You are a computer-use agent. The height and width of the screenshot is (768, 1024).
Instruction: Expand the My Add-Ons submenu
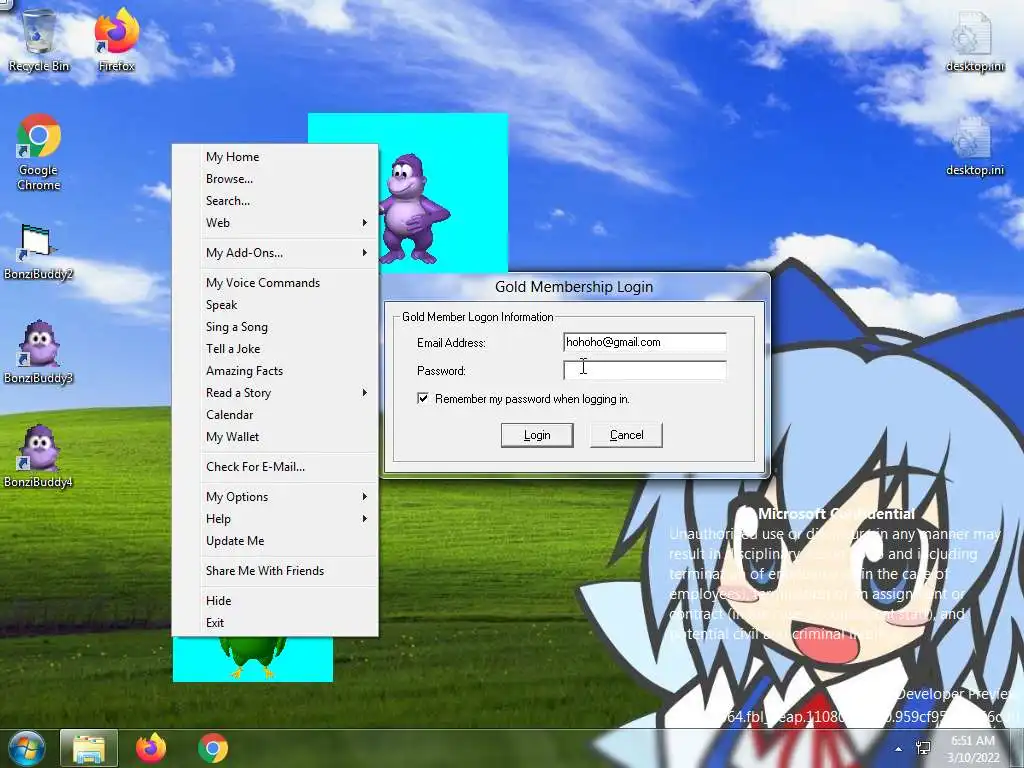[287, 253]
